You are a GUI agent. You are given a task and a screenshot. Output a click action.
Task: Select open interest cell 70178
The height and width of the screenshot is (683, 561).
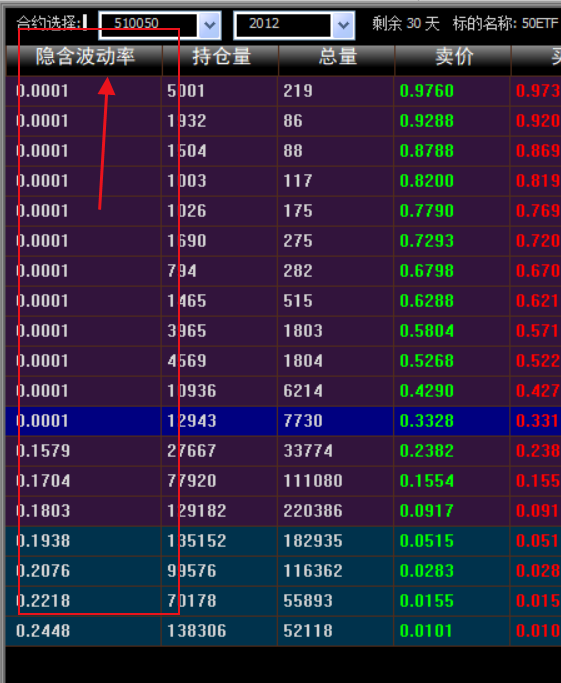coord(192,601)
